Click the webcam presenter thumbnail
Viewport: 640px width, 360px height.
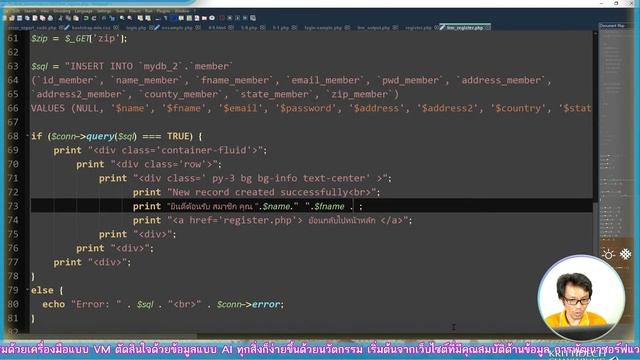pos(581,297)
